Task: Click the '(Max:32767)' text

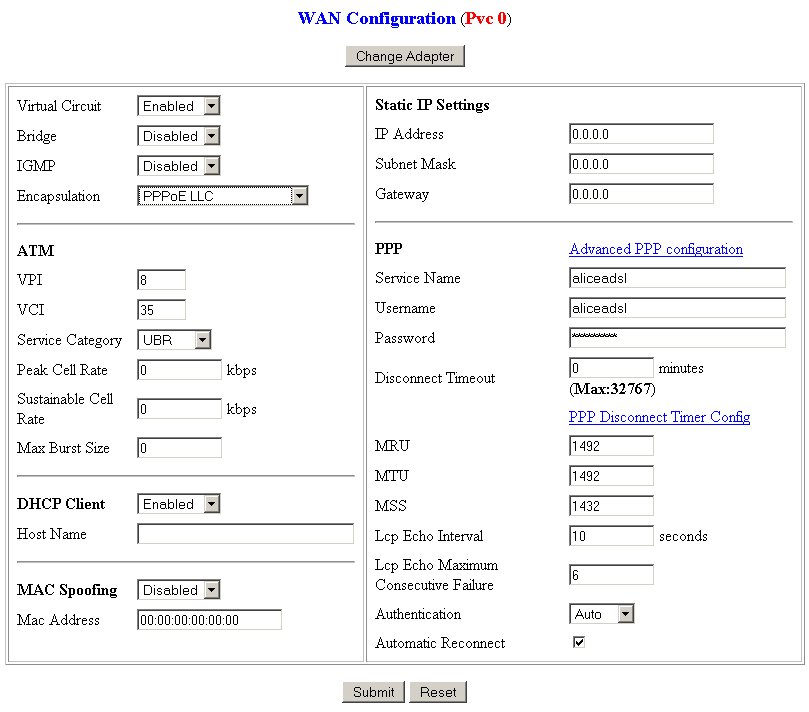Action: click(x=612, y=389)
